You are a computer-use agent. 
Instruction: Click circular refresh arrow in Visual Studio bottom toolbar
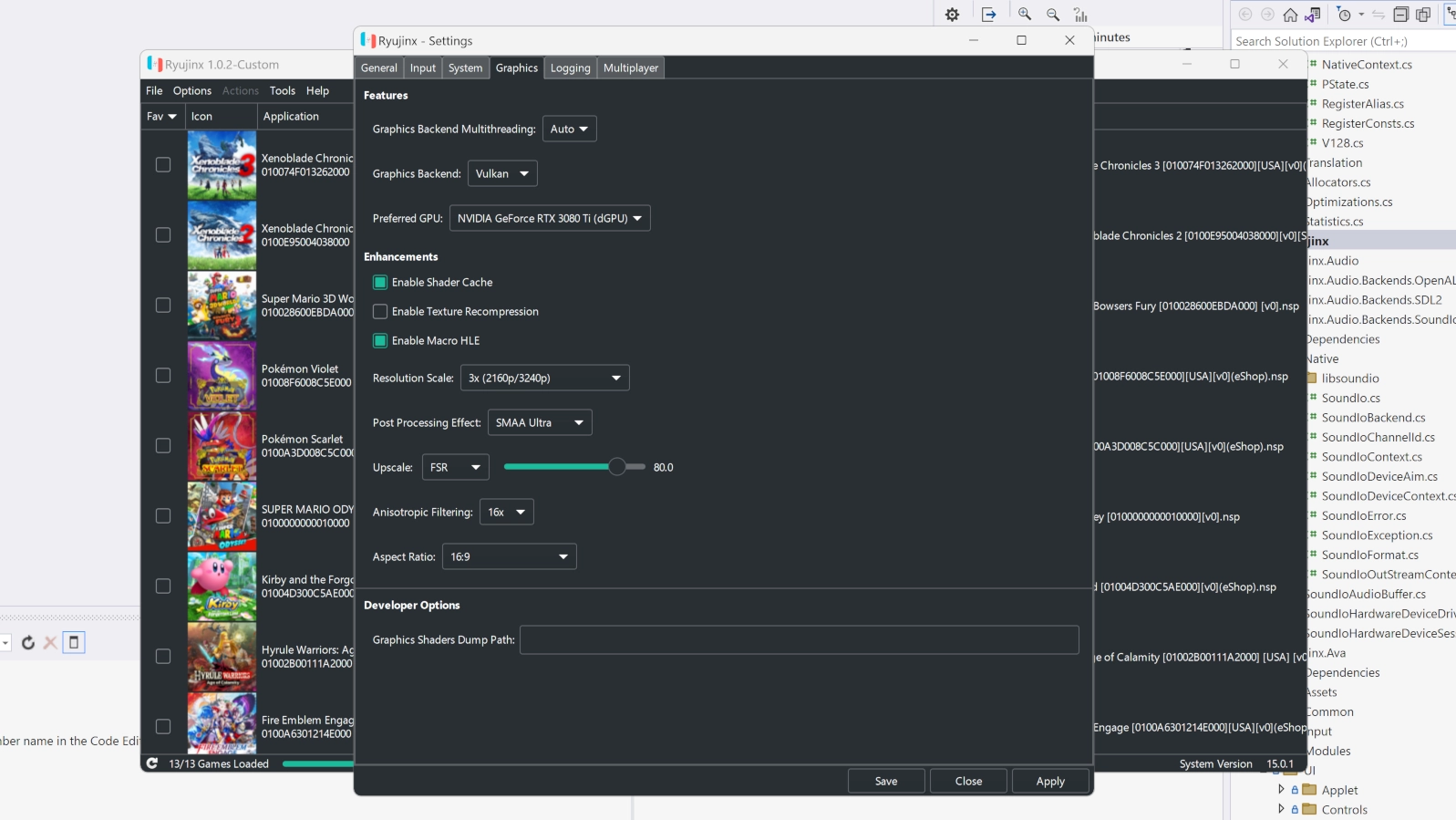[28, 643]
